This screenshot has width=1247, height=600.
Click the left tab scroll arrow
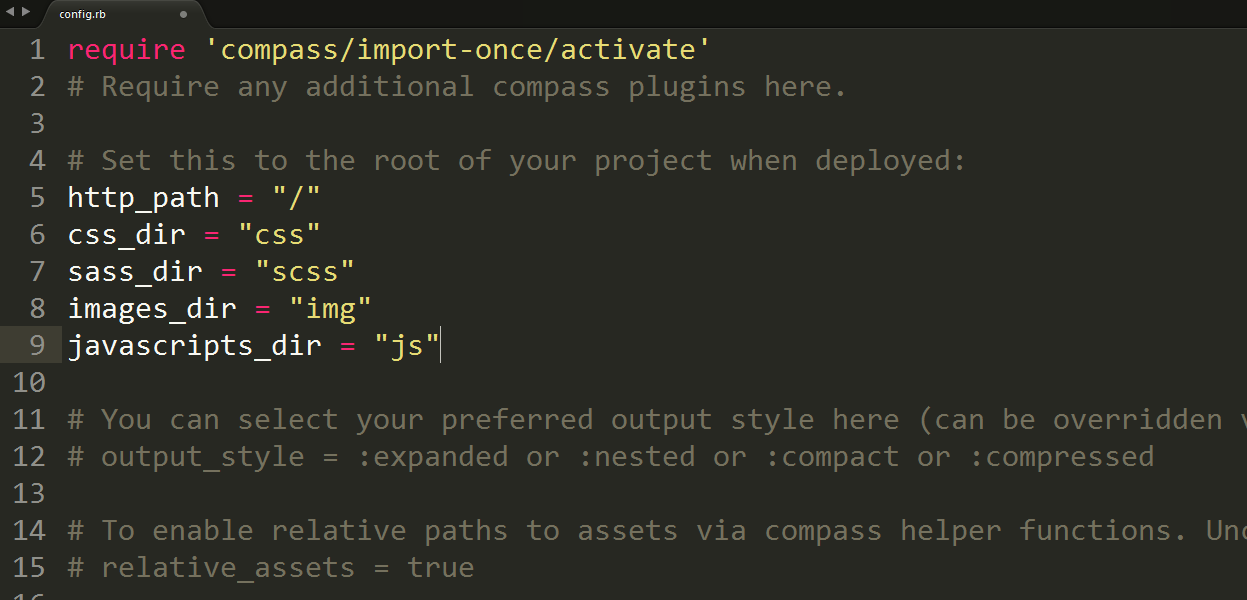9,10
